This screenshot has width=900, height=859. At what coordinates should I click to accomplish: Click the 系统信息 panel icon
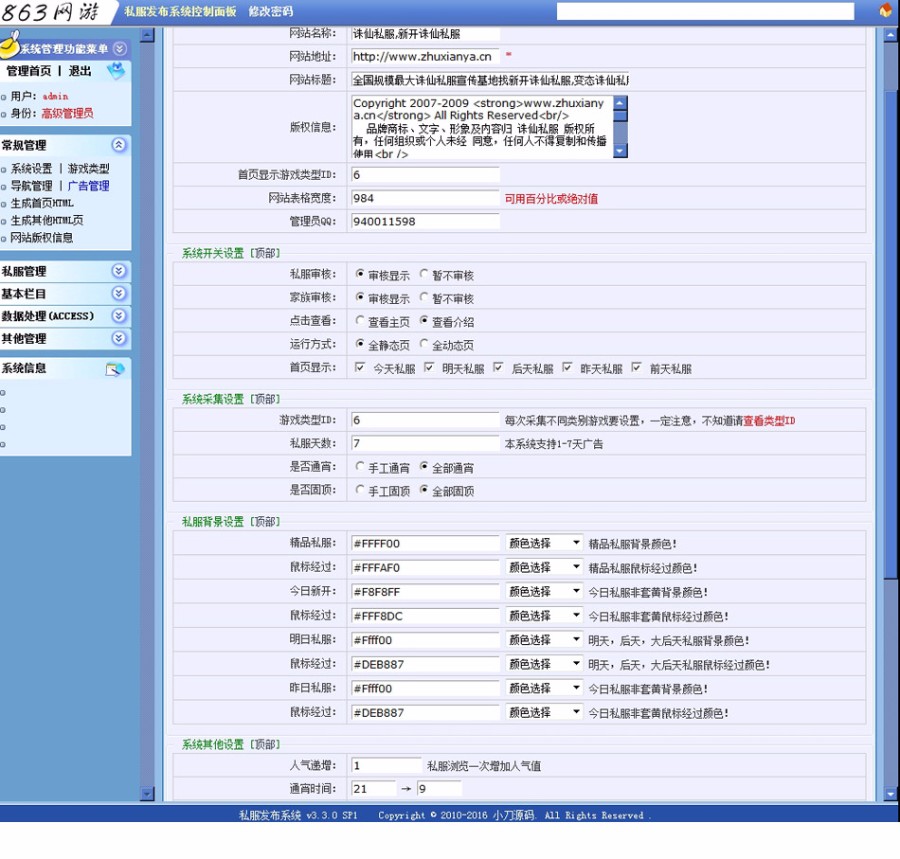click(x=115, y=369)
